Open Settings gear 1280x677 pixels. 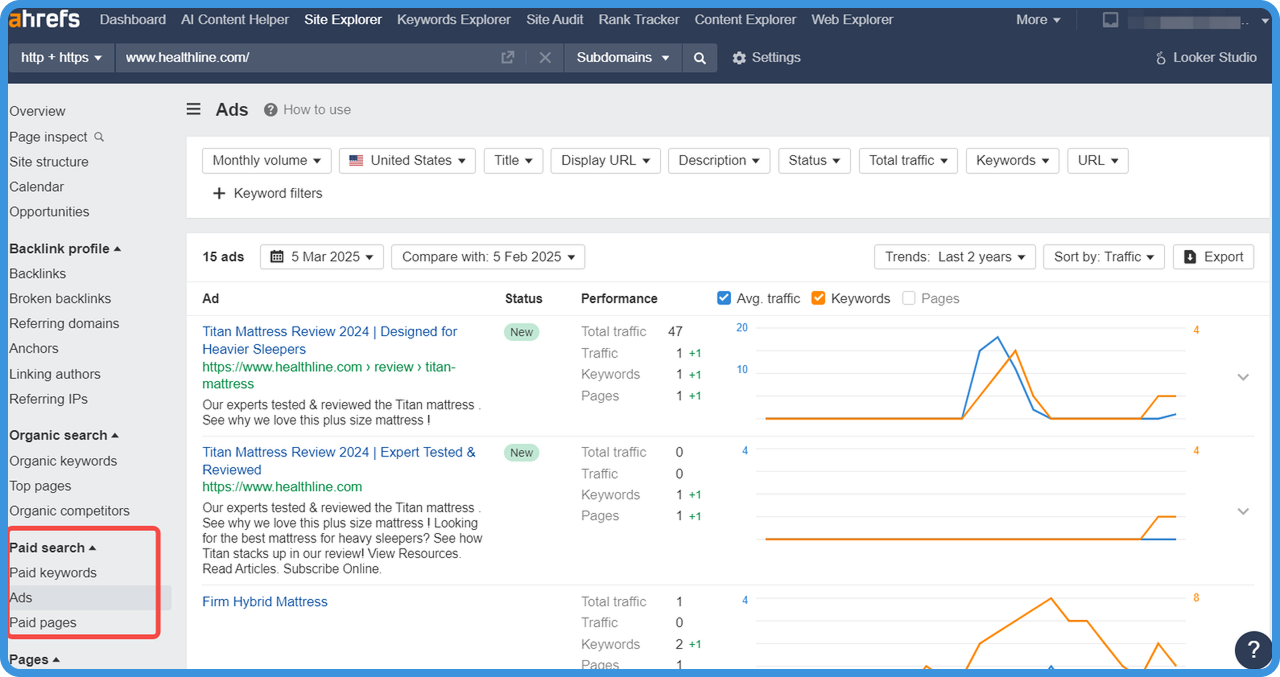tap(766, 58)
